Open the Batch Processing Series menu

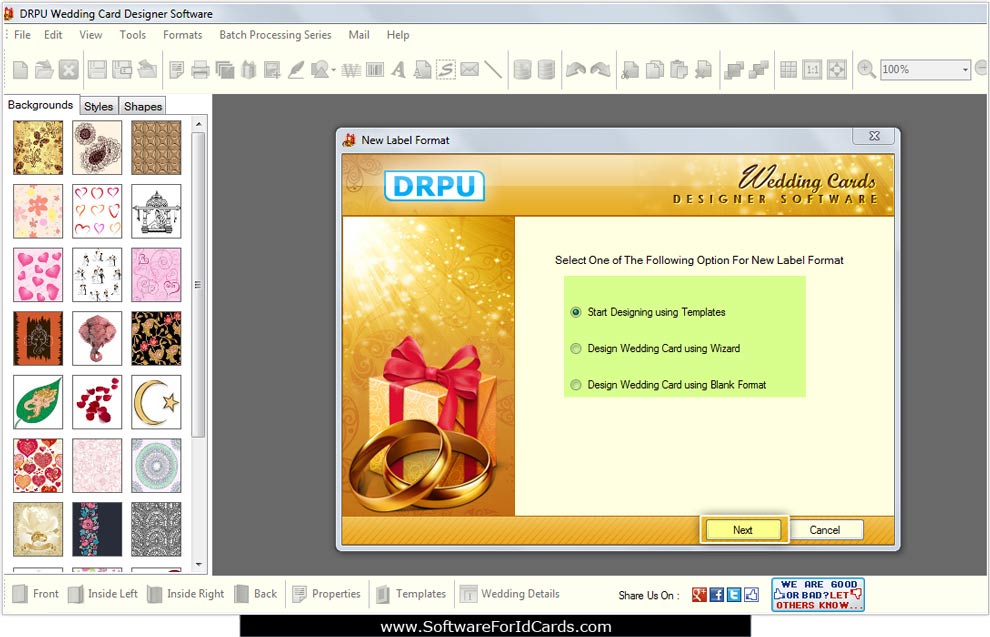[x=275, y=35]
